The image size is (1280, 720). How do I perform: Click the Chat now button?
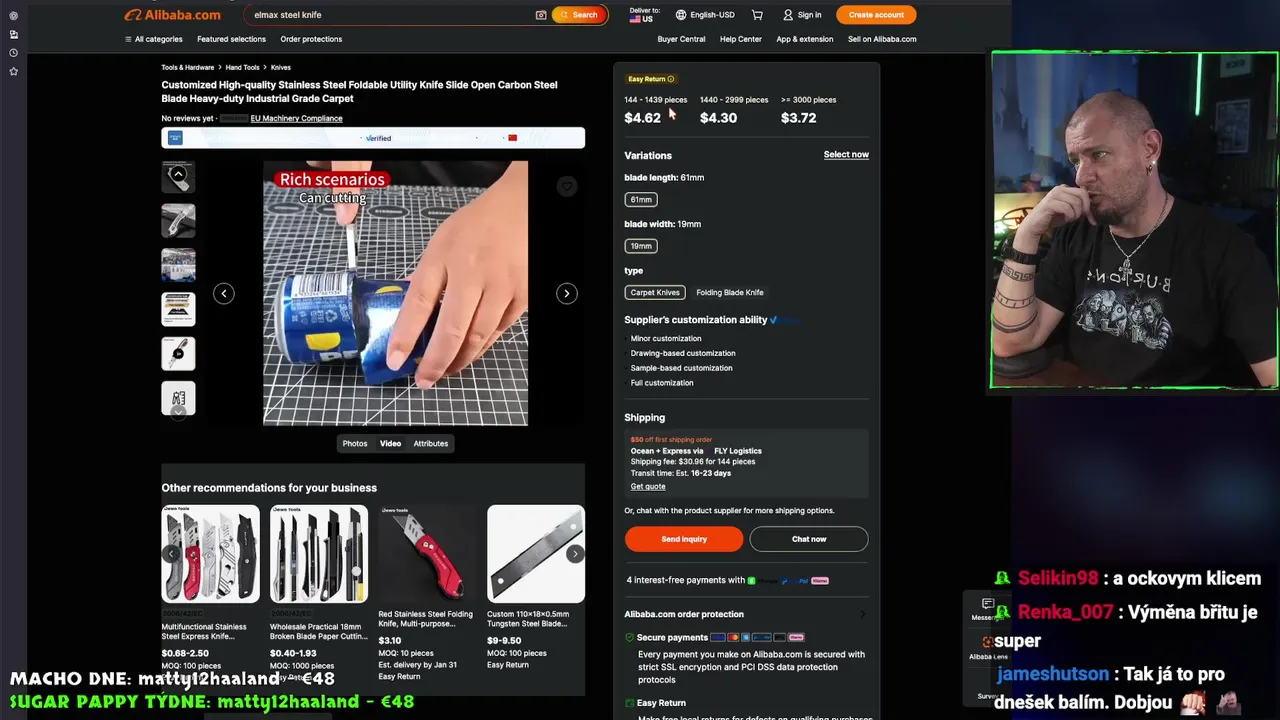[x=809, y=539]
